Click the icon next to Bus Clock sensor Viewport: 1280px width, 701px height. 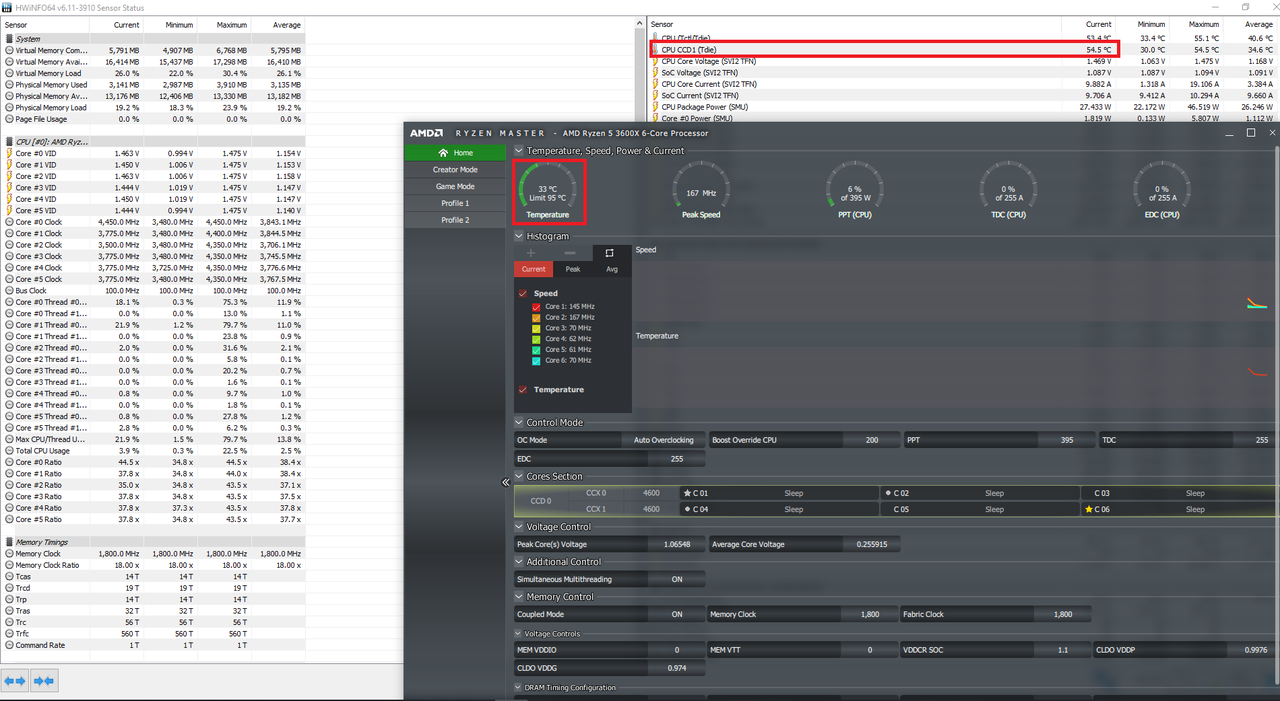point(10,291)
